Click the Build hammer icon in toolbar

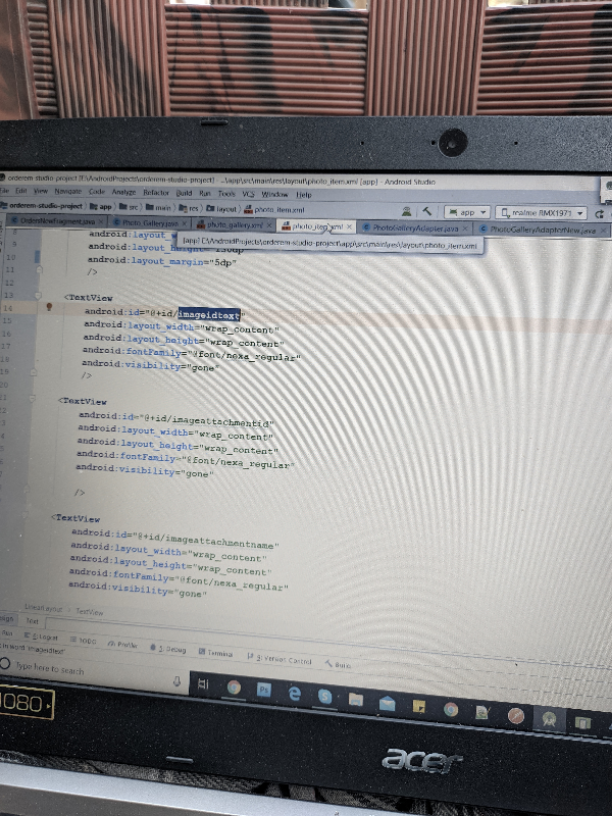coord(427,212)
